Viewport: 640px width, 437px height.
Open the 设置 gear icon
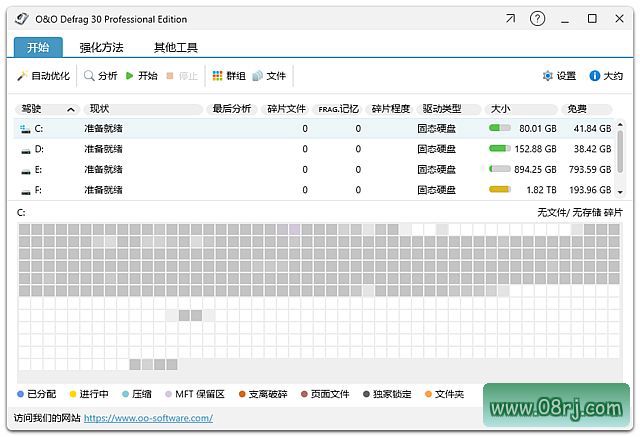[x=547, y=75]
